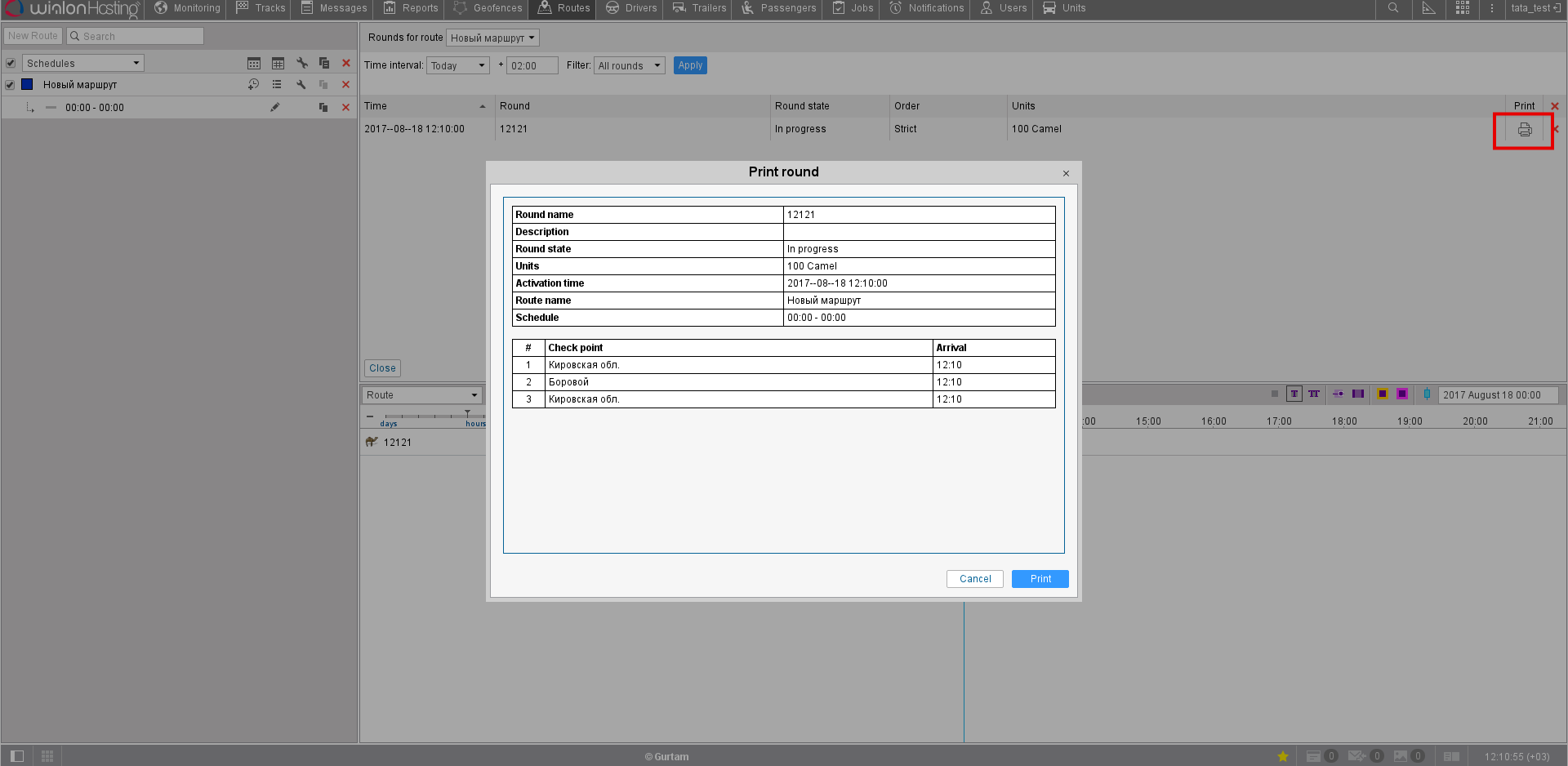Click the blue color swatch of Новый маршрут
Image resolution: width=1568 pixels, height=766 pixels.
27,85
